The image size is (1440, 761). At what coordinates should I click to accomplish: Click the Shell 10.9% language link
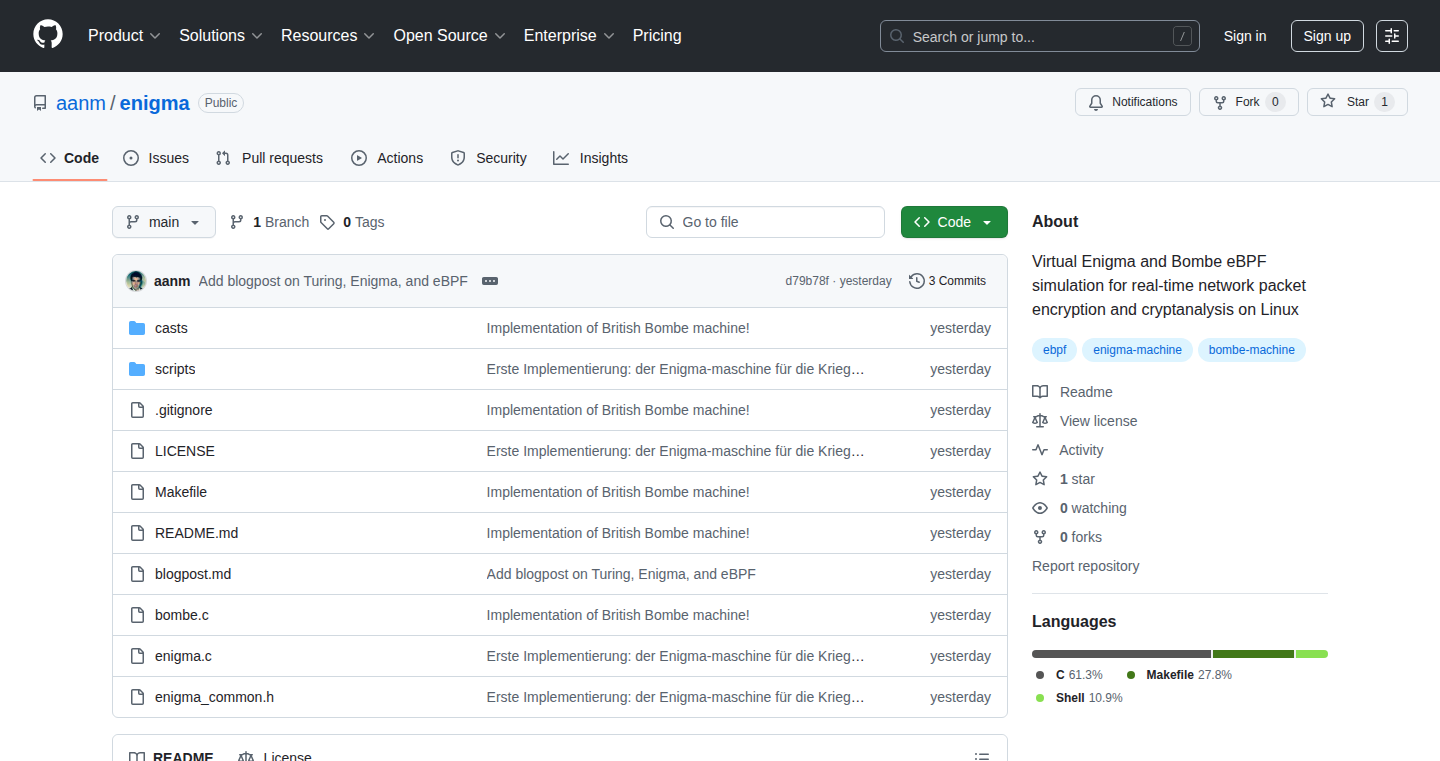(1079, 698)
